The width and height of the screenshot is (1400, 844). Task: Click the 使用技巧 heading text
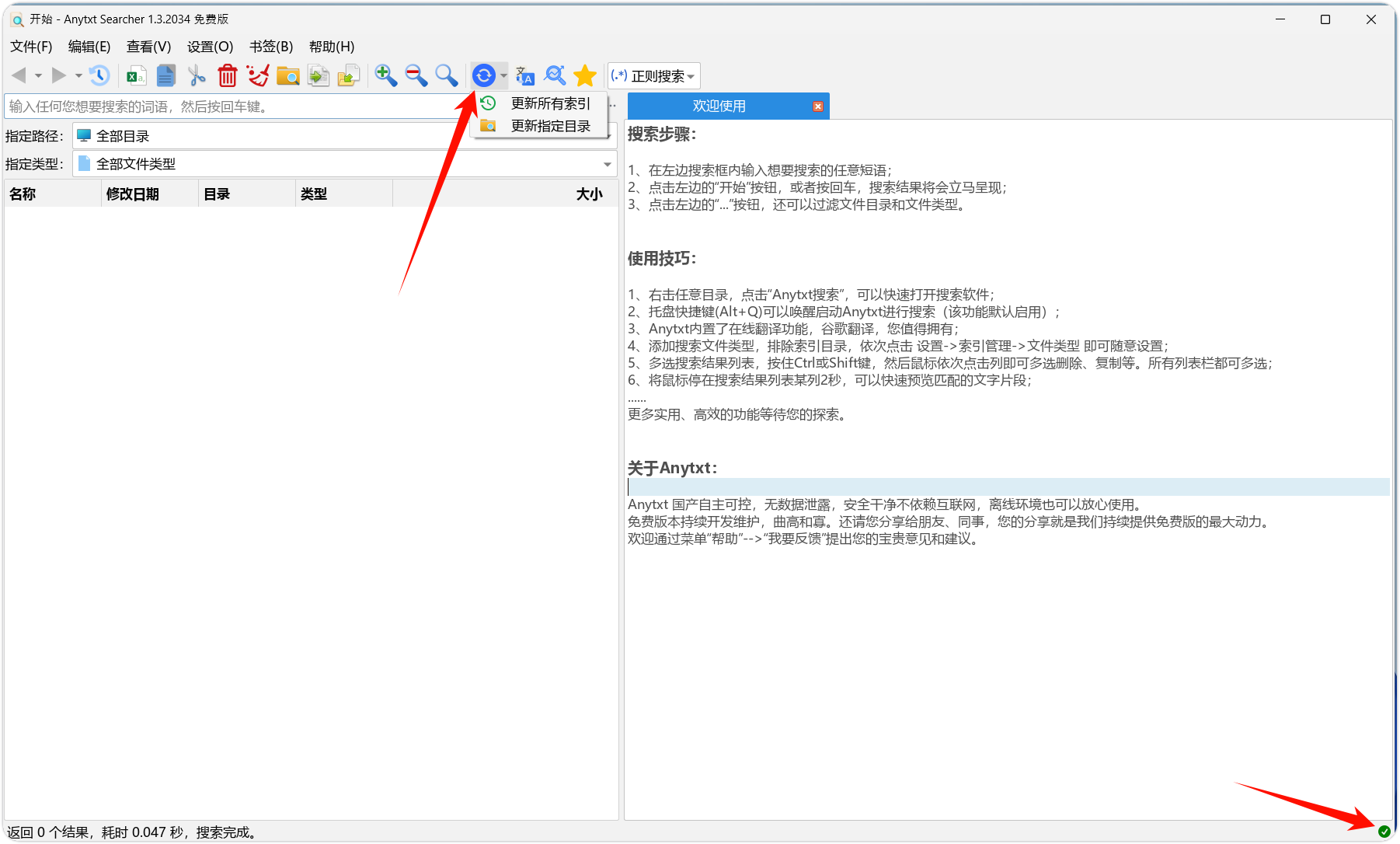[x=662, y=259]
